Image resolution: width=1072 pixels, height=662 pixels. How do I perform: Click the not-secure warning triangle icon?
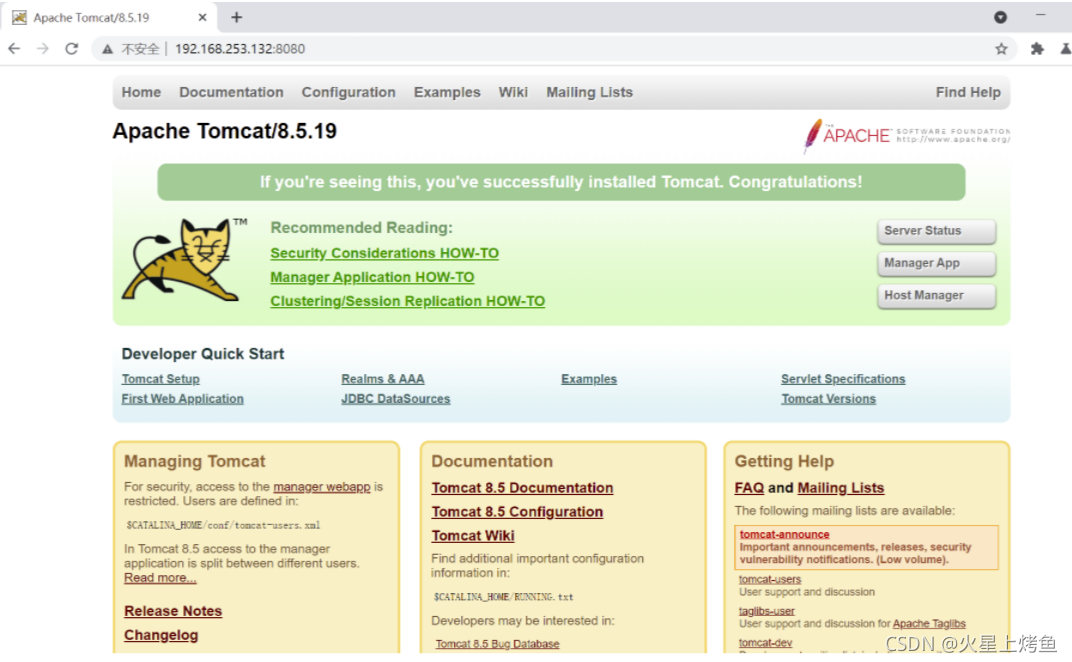107,49
